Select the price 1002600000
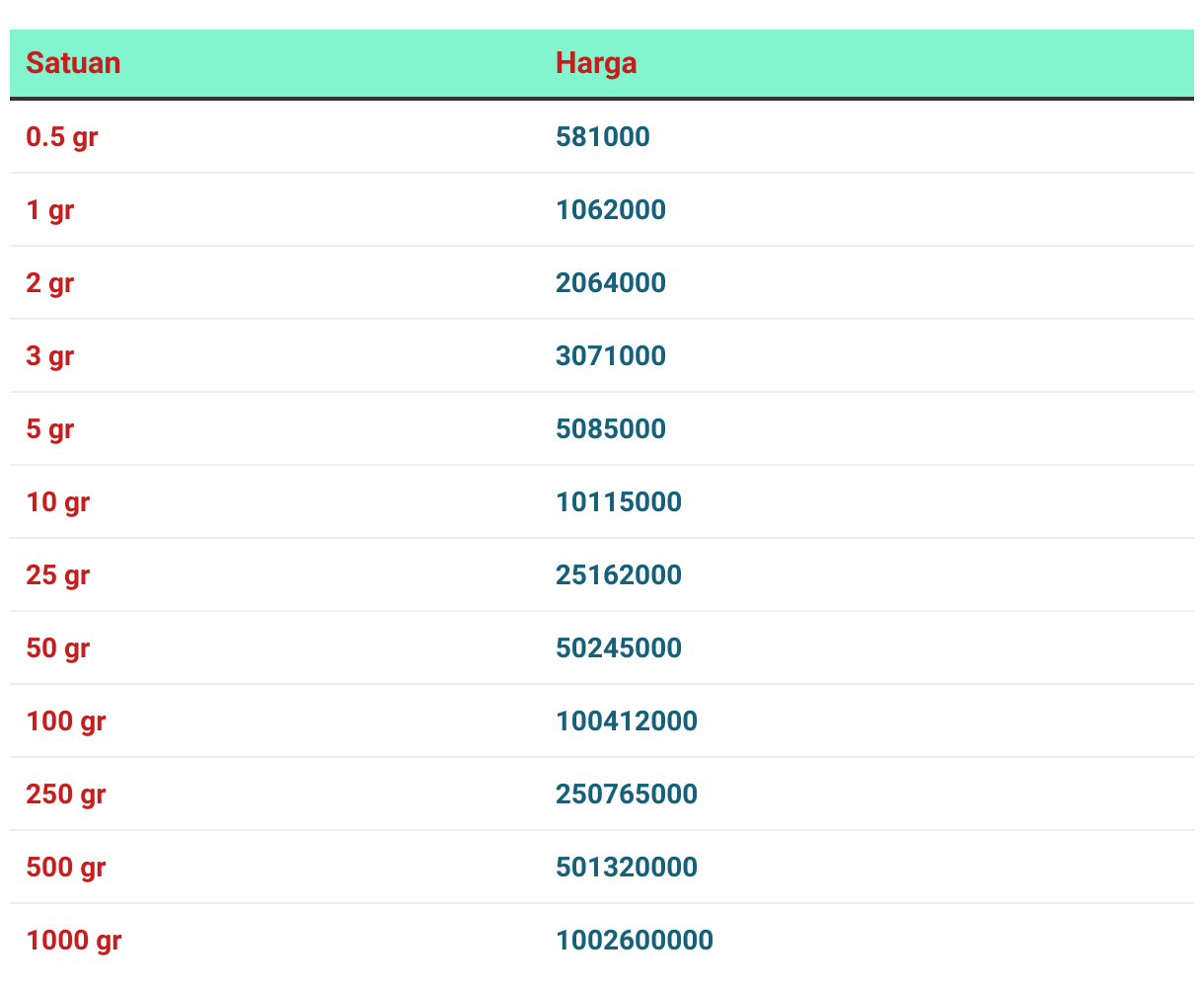This screenshot has width=1204, height=985. tap(635, 940)
